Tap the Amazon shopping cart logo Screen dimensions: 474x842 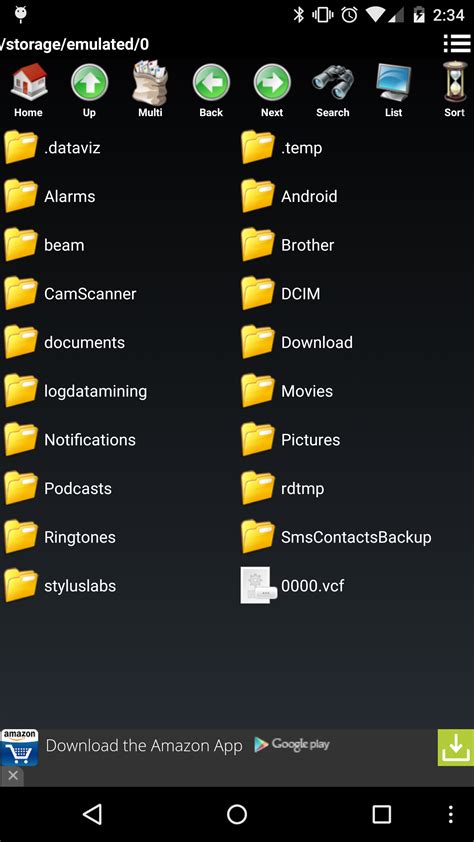pos(20,747)
